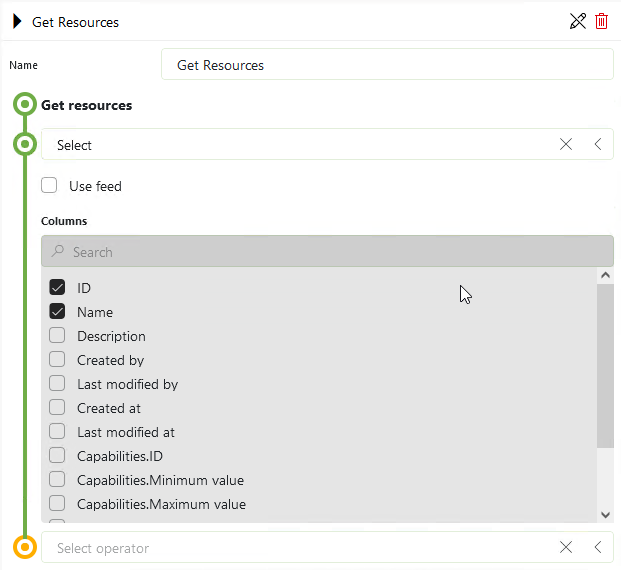Open the Select operator chevron at bottom
The image size is (621, 570).
[598, 547]
